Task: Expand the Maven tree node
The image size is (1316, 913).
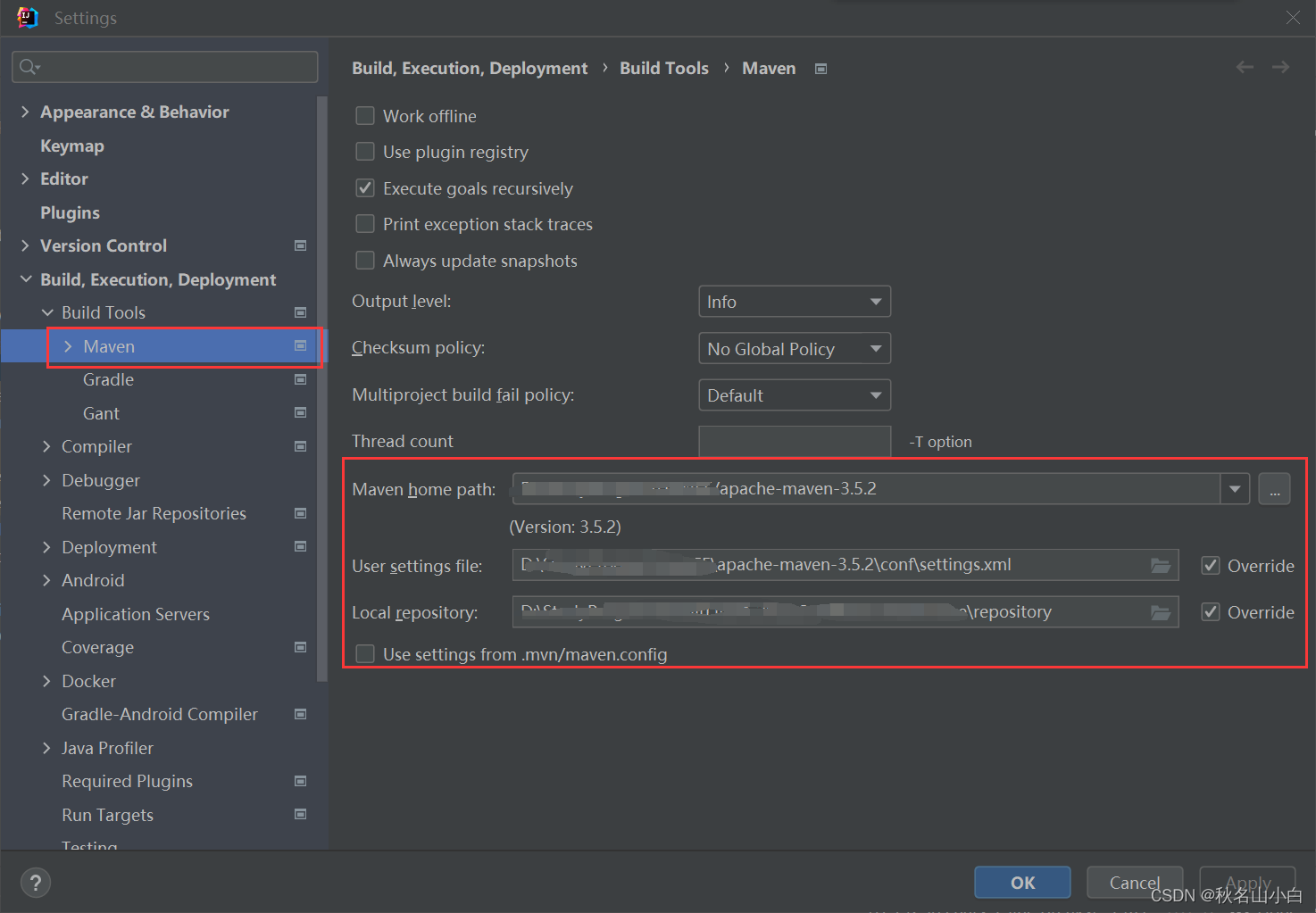Action: point(69,346)
